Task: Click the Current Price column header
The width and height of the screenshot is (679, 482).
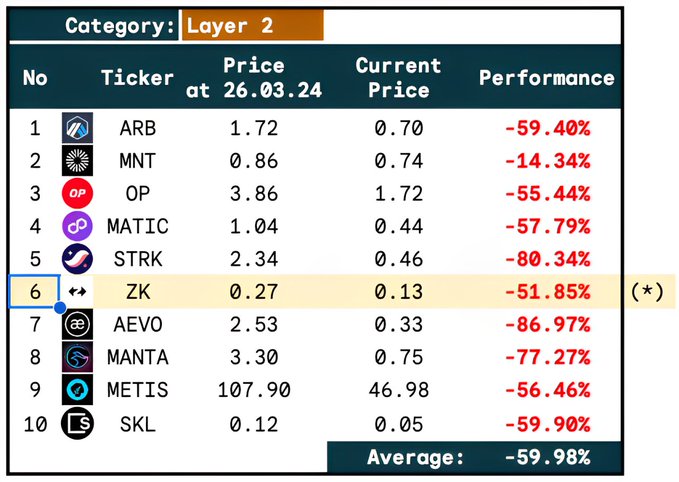Action: point(398,78)
